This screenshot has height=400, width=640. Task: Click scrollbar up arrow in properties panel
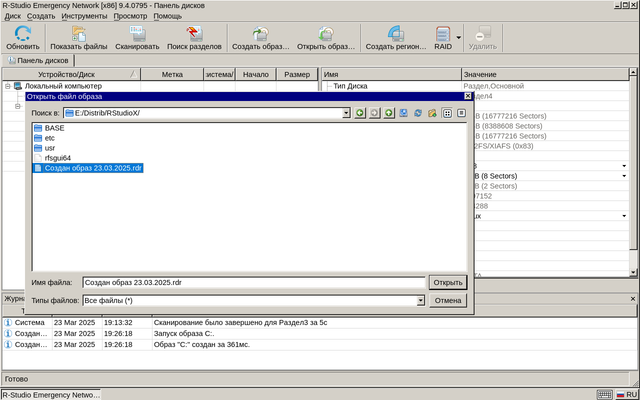click(x=633, y=72)
